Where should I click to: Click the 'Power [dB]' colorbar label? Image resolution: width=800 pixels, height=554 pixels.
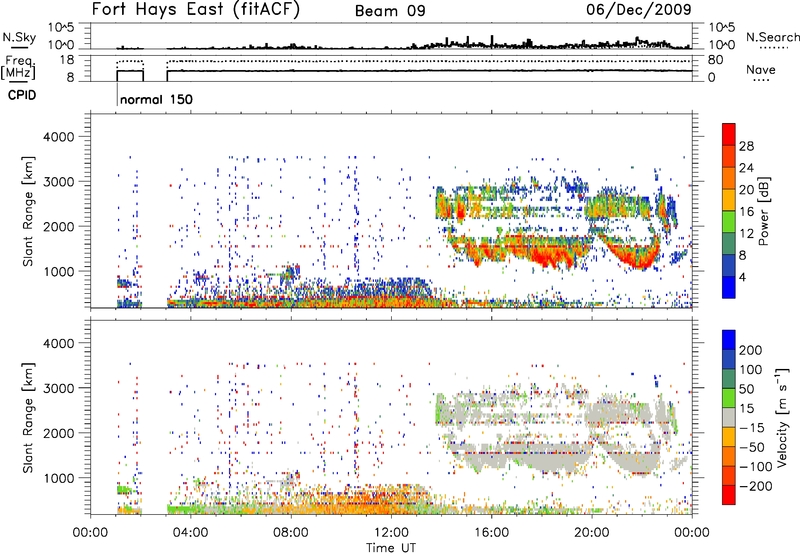764,211
